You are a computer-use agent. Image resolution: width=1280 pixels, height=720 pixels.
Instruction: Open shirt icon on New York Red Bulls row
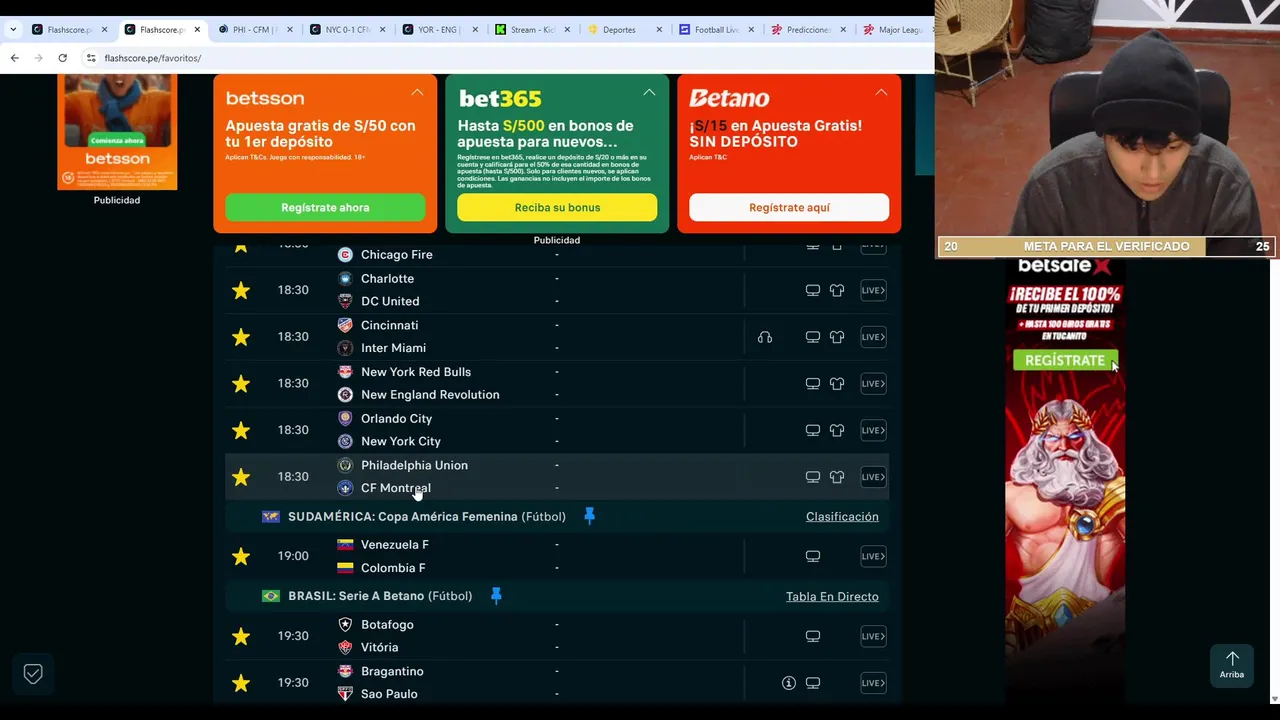pos(837,383)
